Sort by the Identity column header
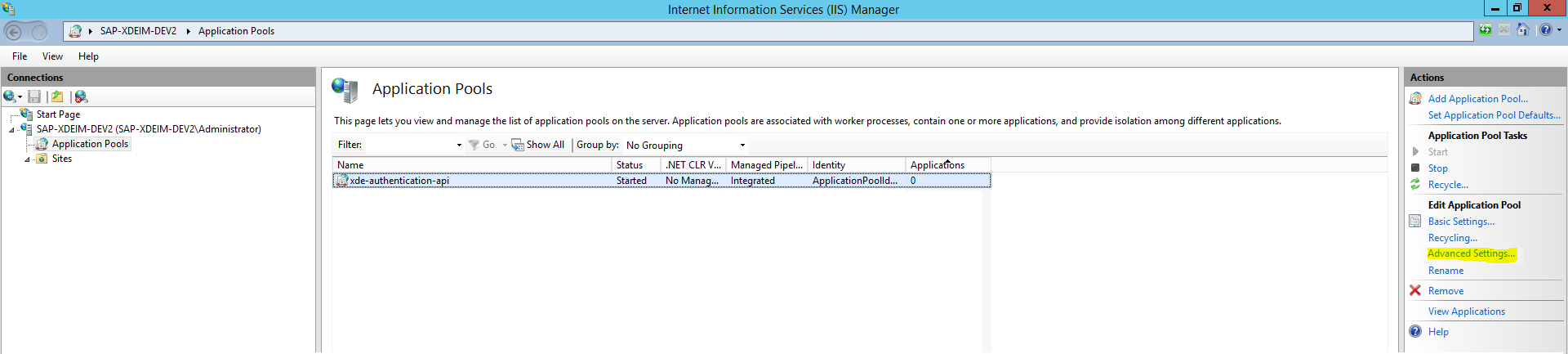This screenshot has height=354, width=1568. click(857, 165)
